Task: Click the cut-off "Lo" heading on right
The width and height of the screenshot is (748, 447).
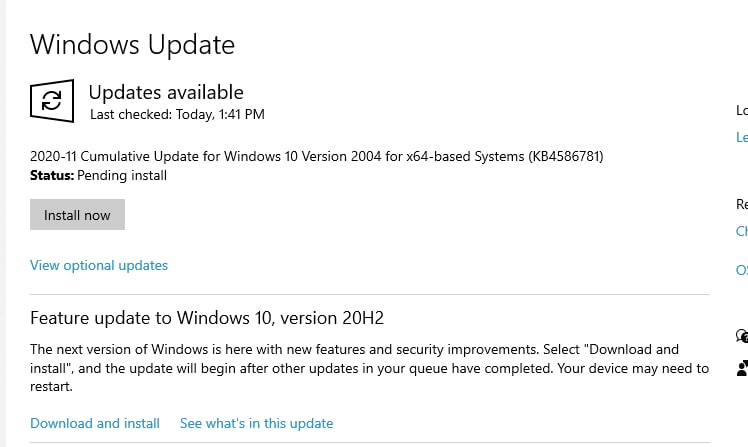Action: (x=742, y=111)
